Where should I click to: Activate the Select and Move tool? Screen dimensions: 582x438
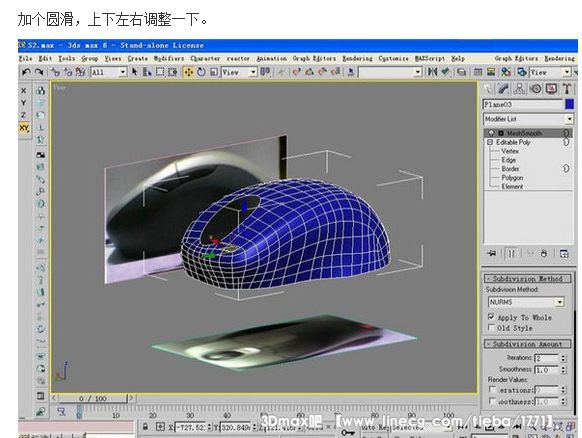(189, 72)
